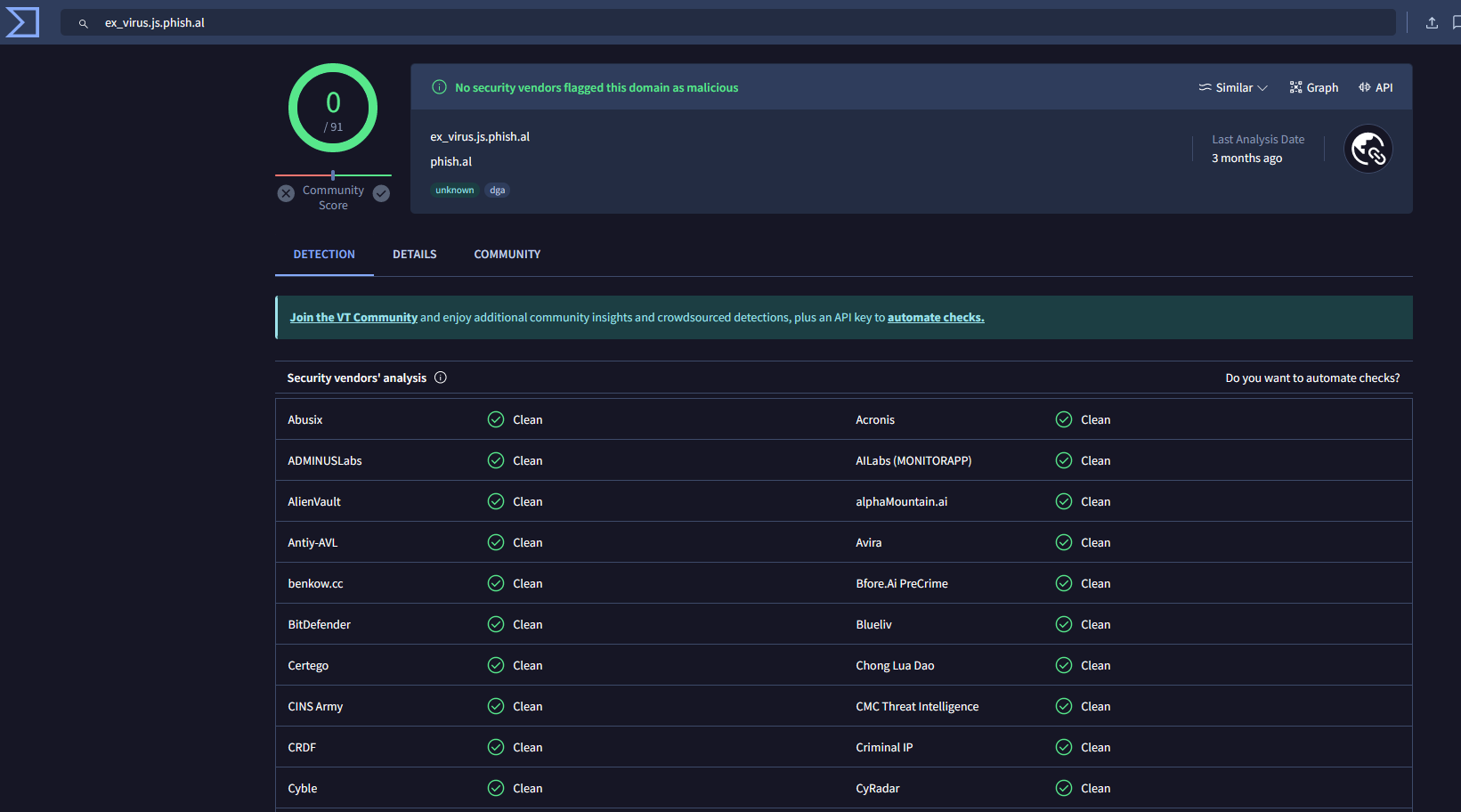Click the domain globe link icon

coord(1368,149)
